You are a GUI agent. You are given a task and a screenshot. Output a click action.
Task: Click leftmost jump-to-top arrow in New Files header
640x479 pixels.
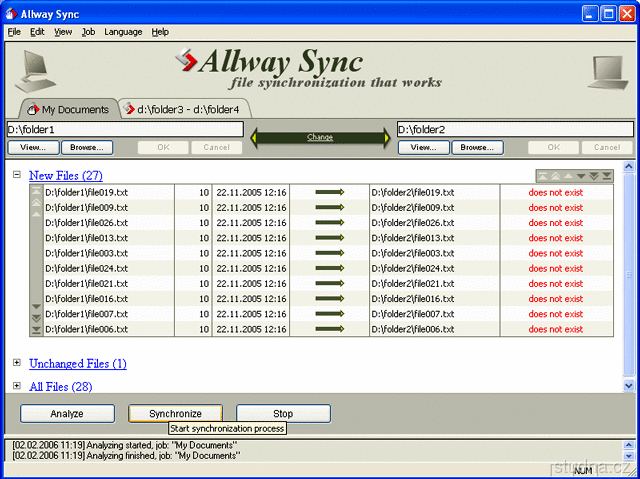point(543,176)
